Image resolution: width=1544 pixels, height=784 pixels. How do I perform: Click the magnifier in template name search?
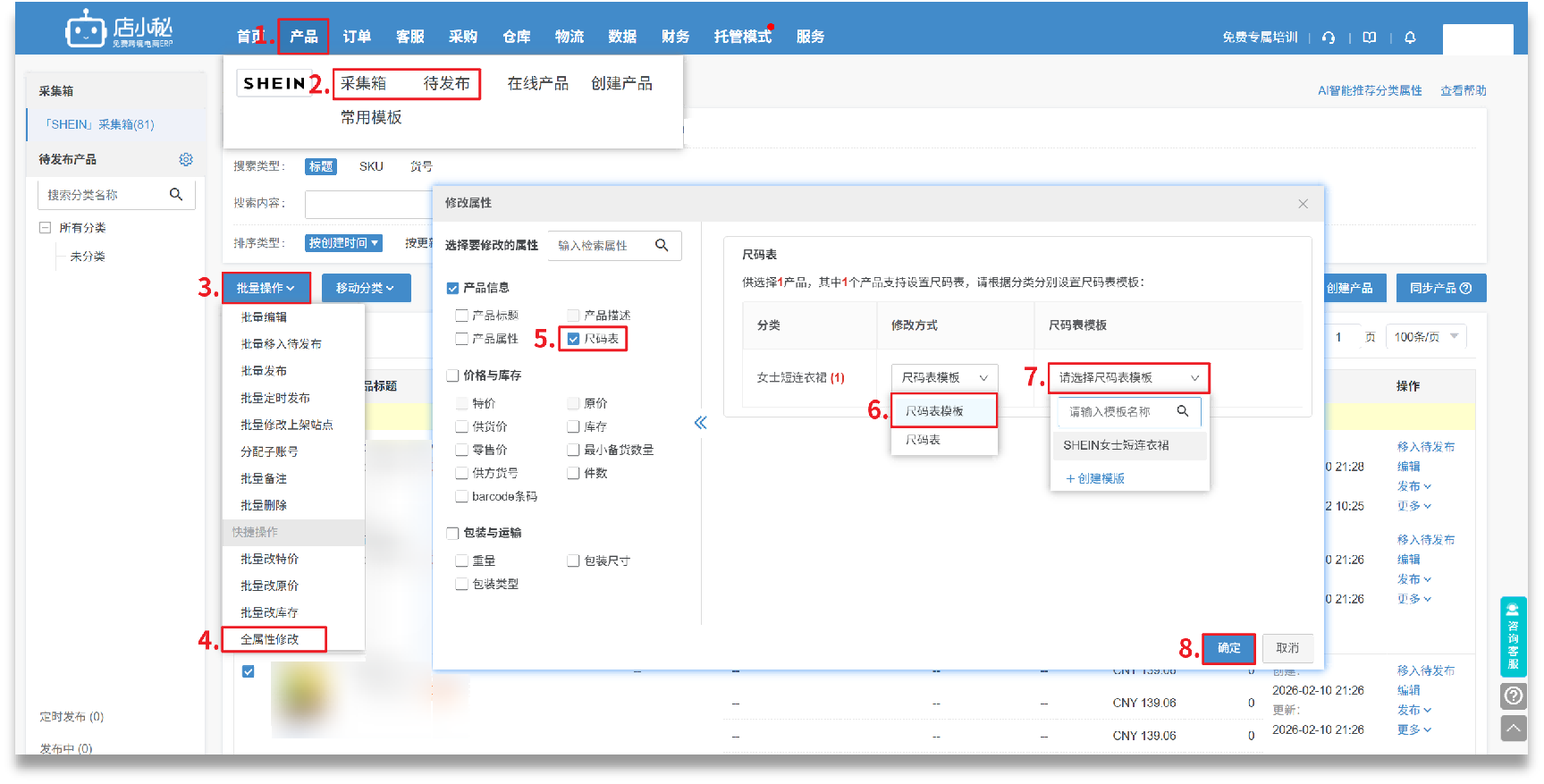(1183, 411)
